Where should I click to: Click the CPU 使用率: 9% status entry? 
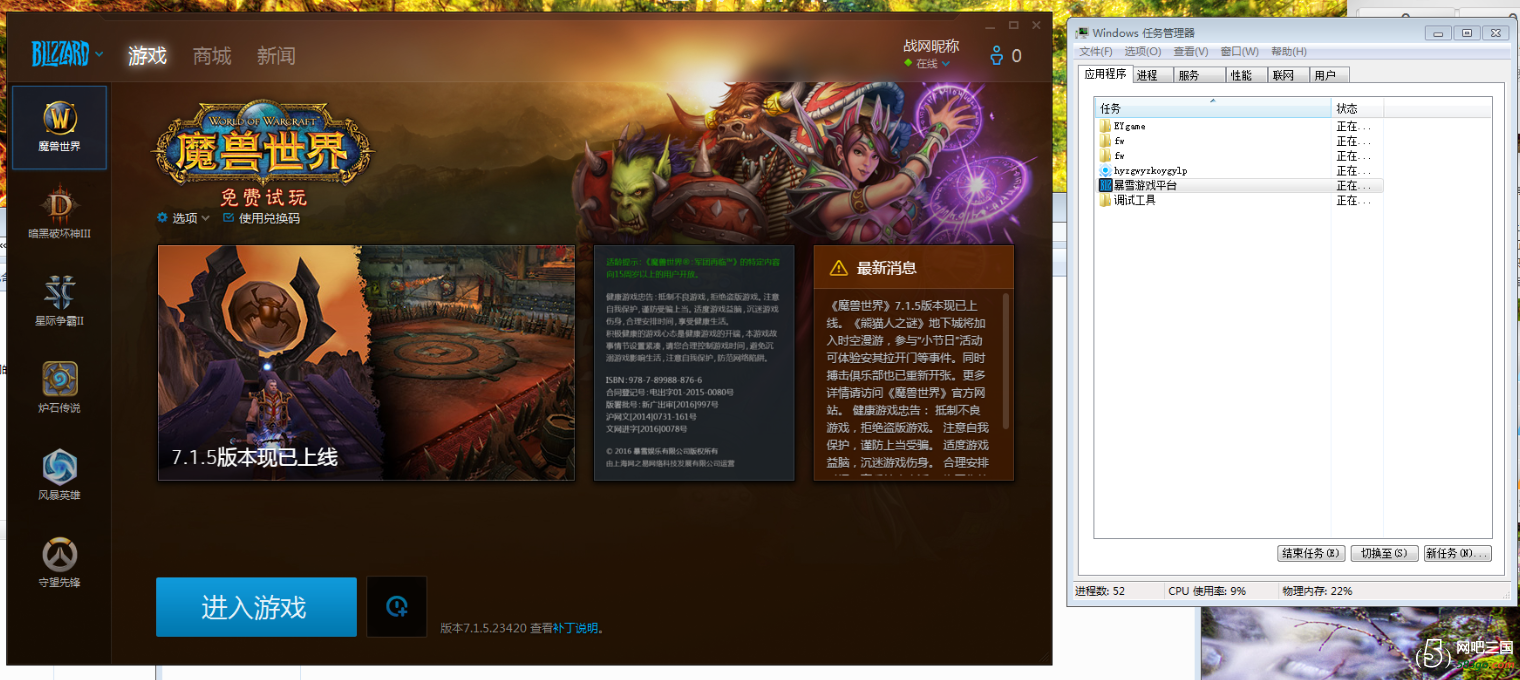point(1207,591)
